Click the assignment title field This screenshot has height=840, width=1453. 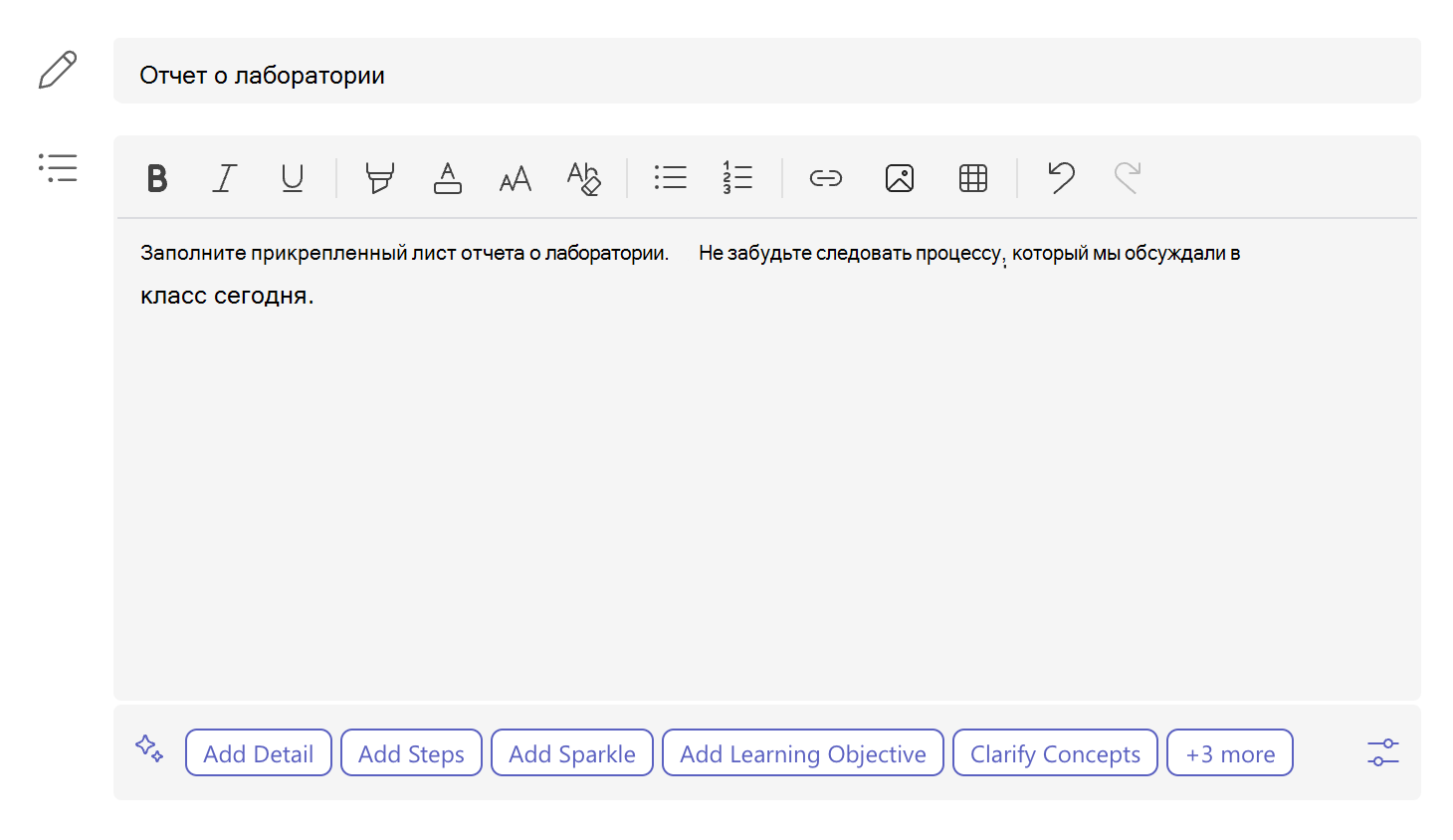point(767,72)
